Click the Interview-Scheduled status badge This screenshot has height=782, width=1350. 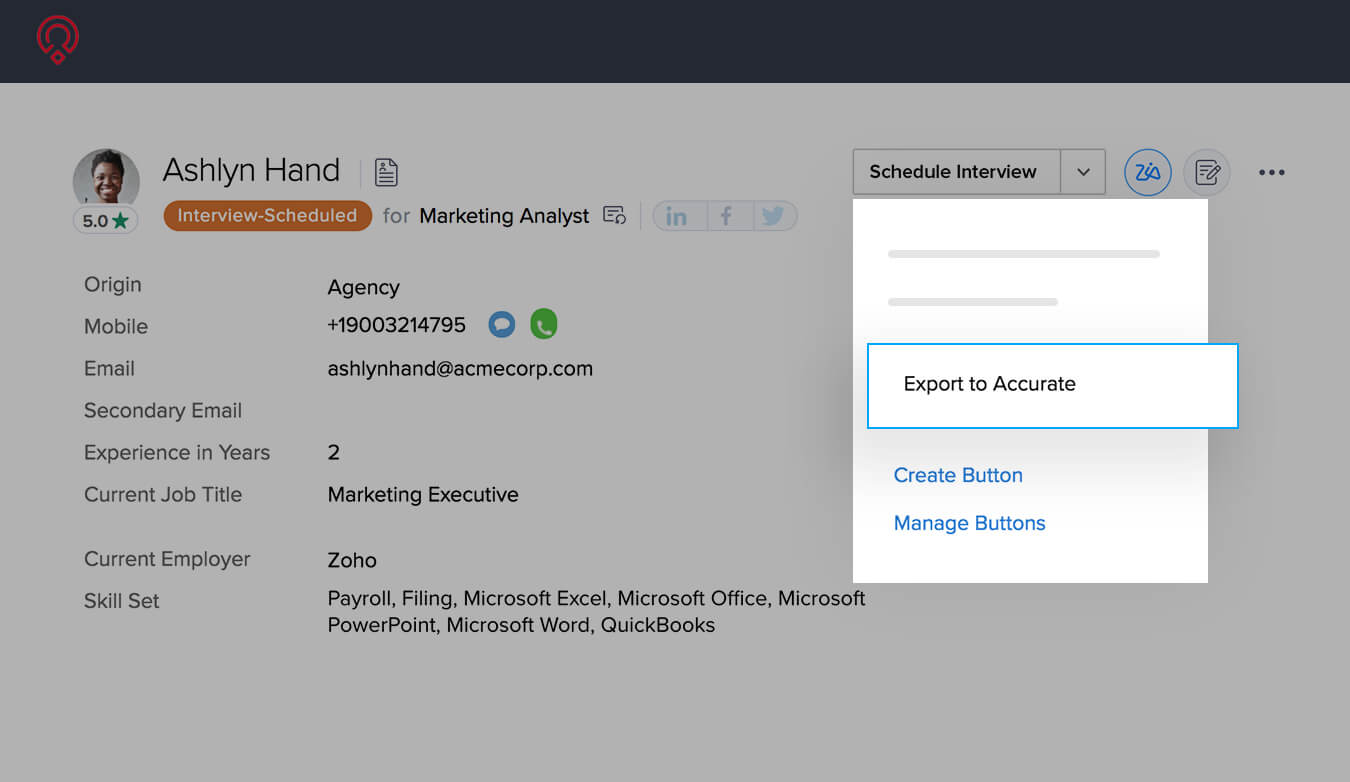click(x=267, y=216)
